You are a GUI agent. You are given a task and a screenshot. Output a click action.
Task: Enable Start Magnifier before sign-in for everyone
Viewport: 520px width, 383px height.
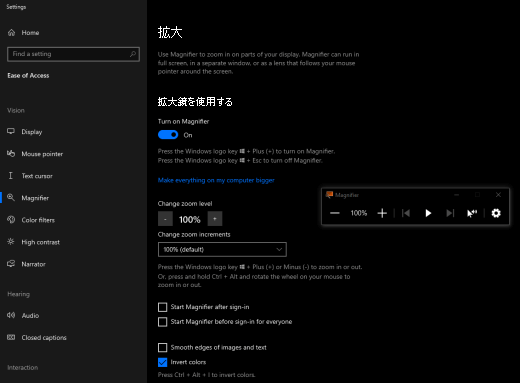tap(162, 322)
